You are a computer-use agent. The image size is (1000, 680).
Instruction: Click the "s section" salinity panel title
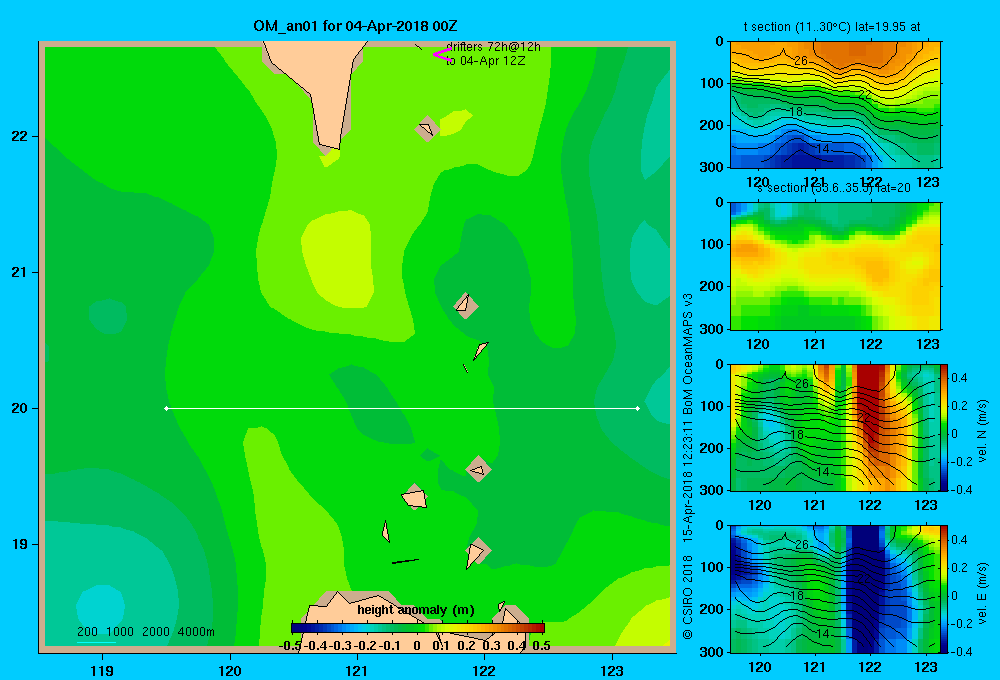[x=834, y=188]
